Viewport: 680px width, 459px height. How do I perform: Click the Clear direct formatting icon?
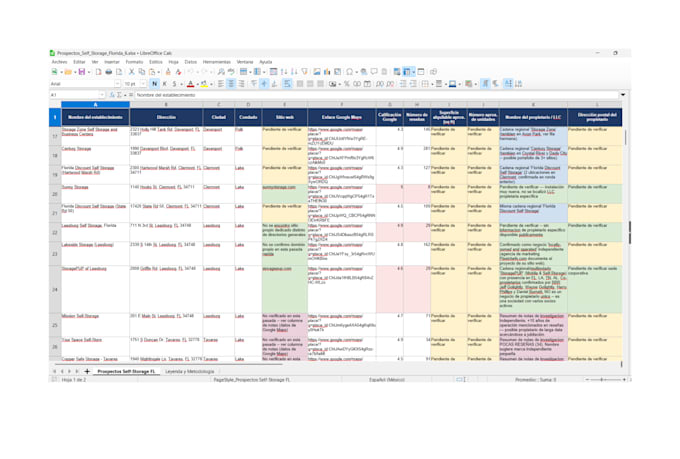click(x=178, y=72)
